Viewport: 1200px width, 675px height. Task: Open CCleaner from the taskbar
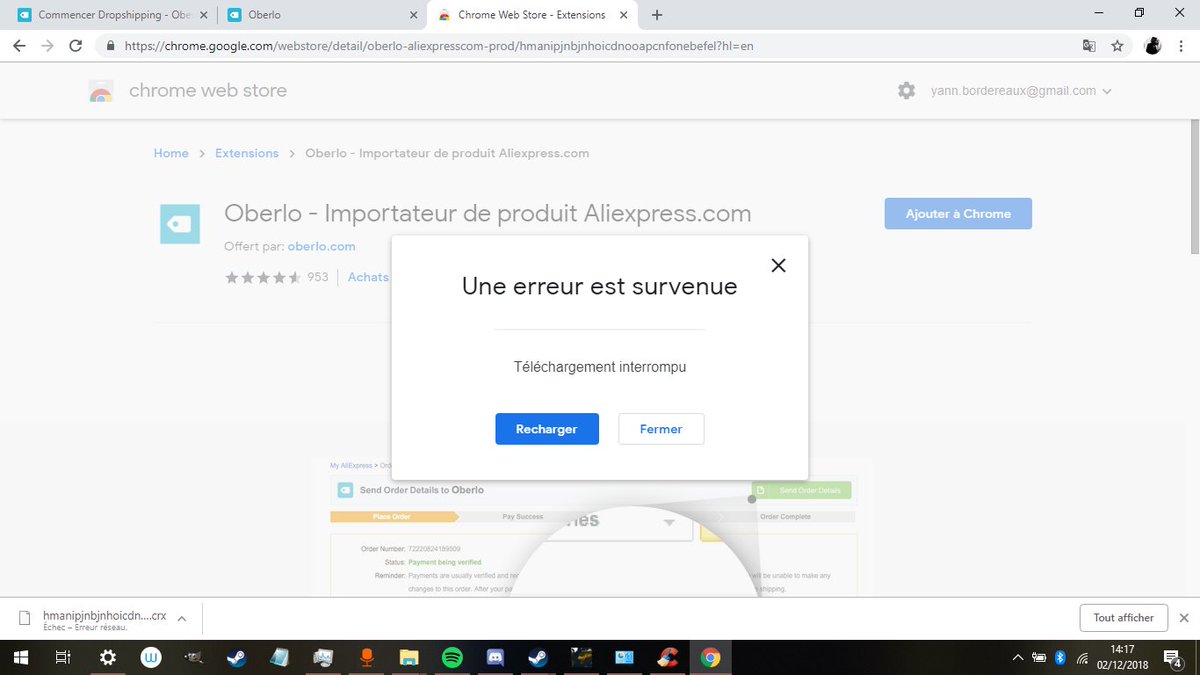click(x=668, y=658)
